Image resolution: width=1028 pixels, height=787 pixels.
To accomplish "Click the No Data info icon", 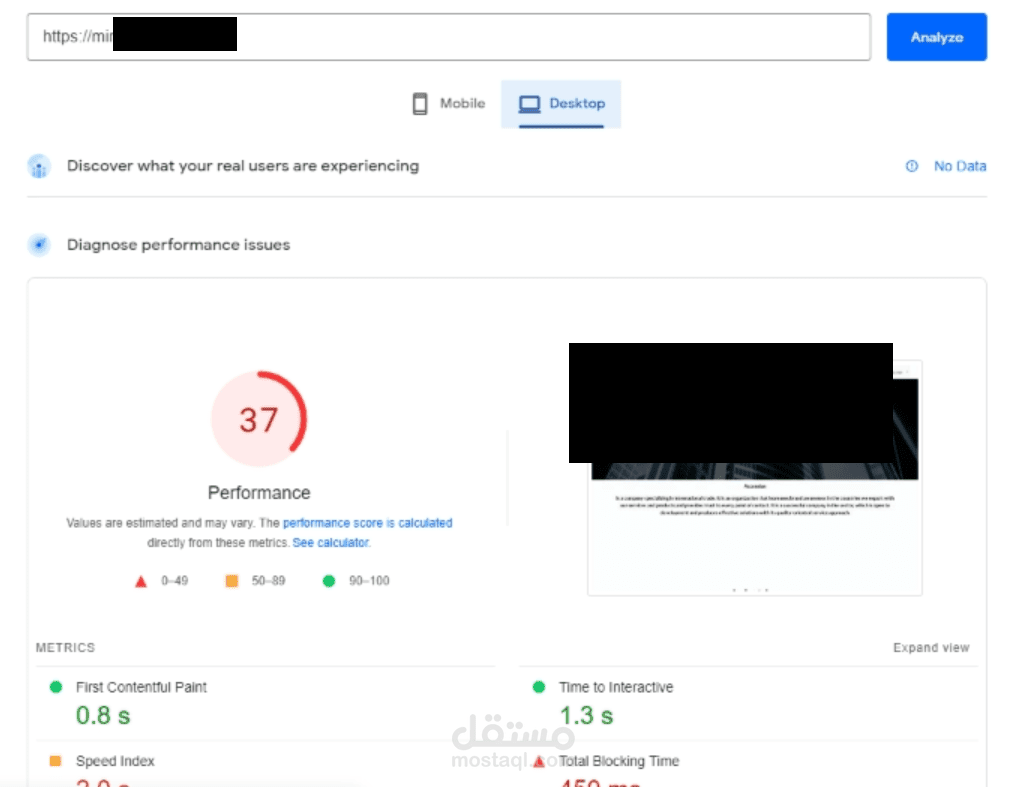I will [912, 167].
